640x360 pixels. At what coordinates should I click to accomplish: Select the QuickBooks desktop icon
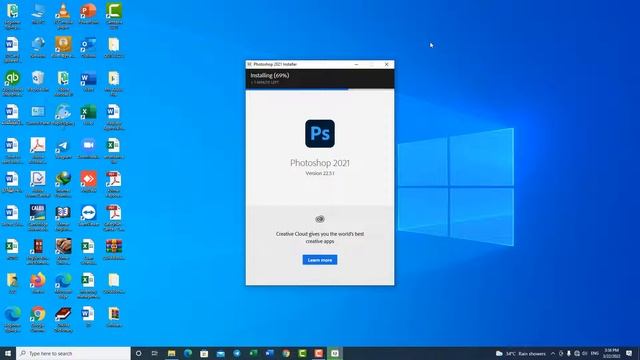pyautogui.click(x=12, y=83)
